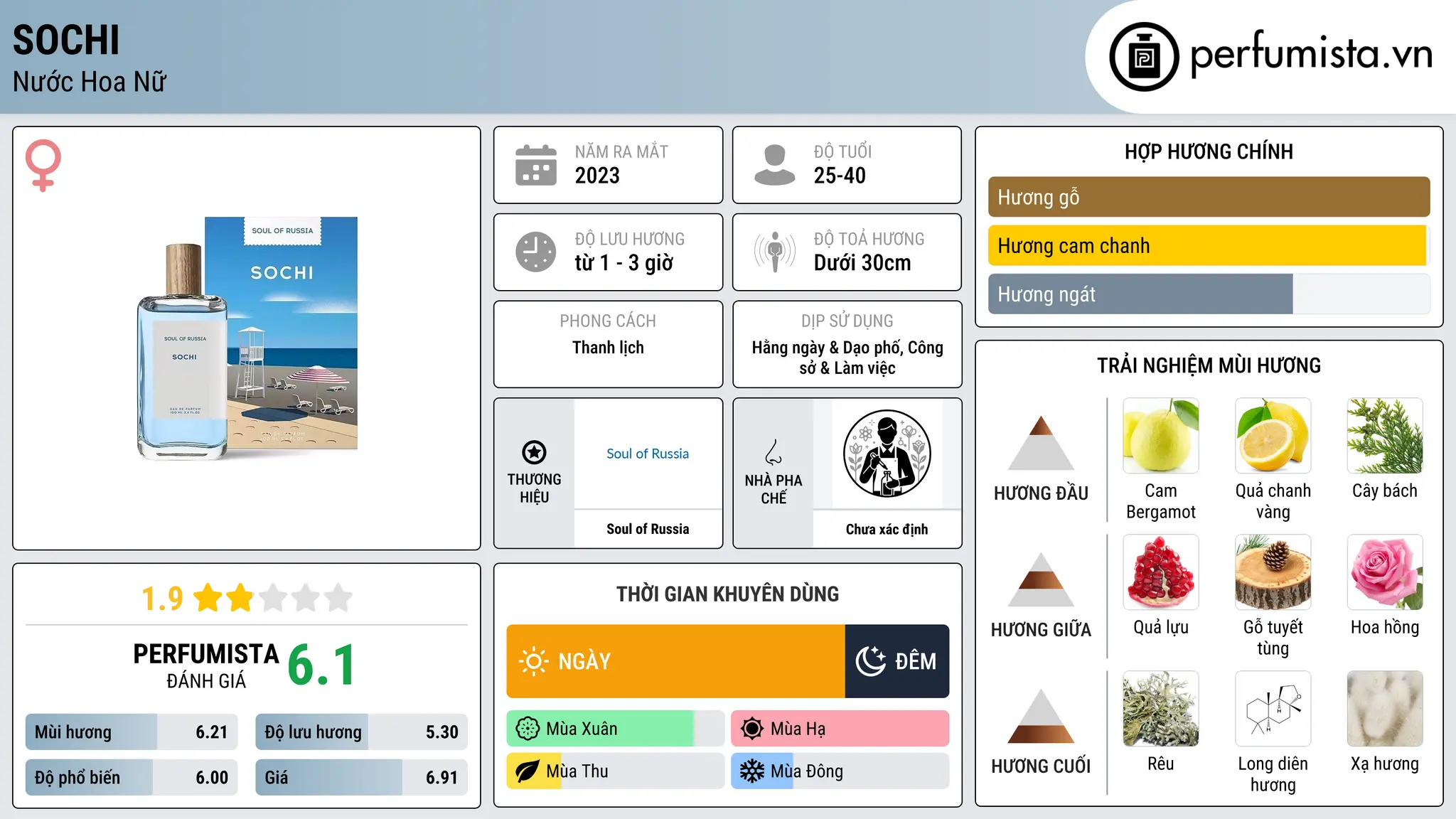Open the Quả chanh vàng lemon image

pyautogui.click(x=1273, y=436)
